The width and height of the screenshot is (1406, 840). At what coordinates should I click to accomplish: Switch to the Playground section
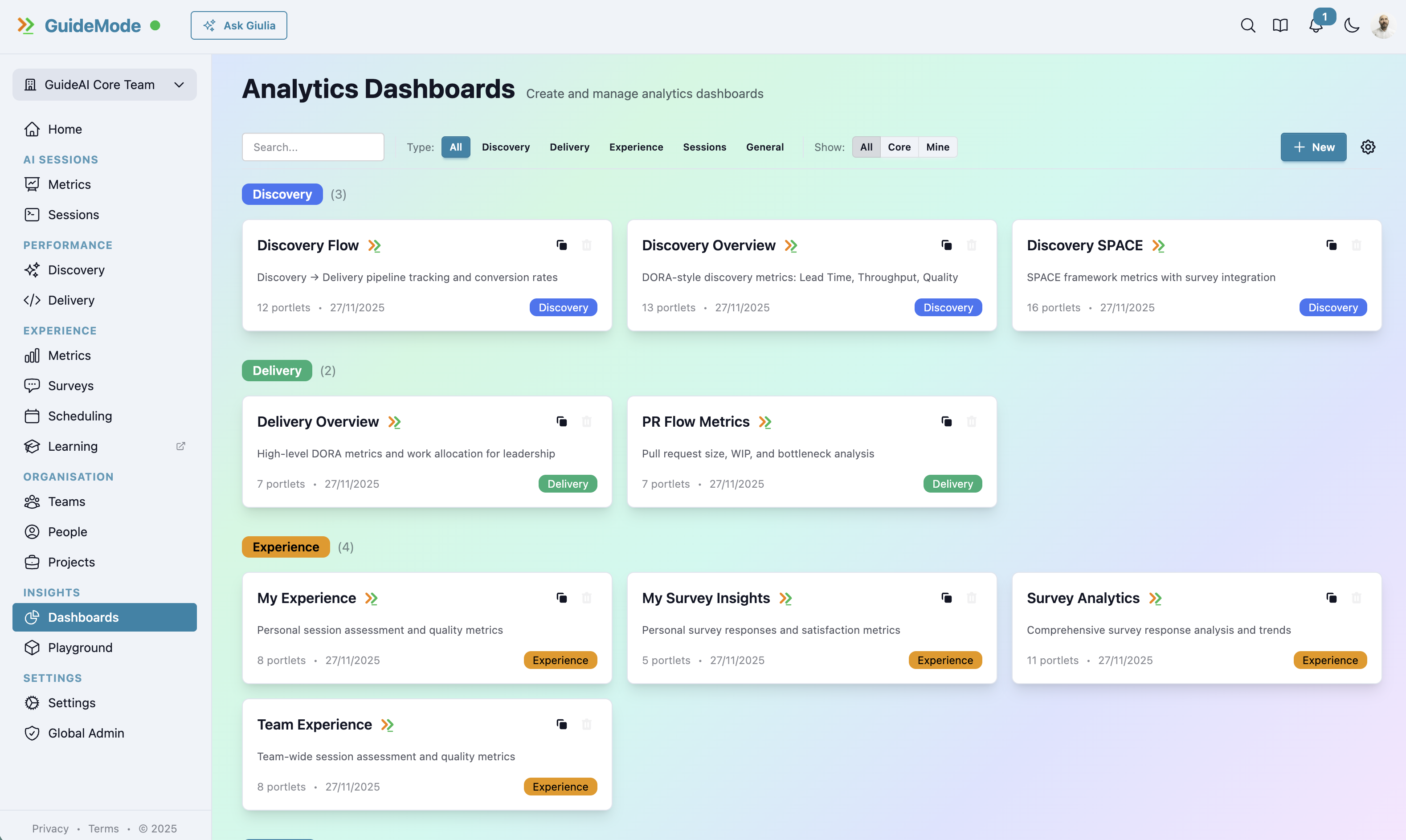(x=80, y=647)
